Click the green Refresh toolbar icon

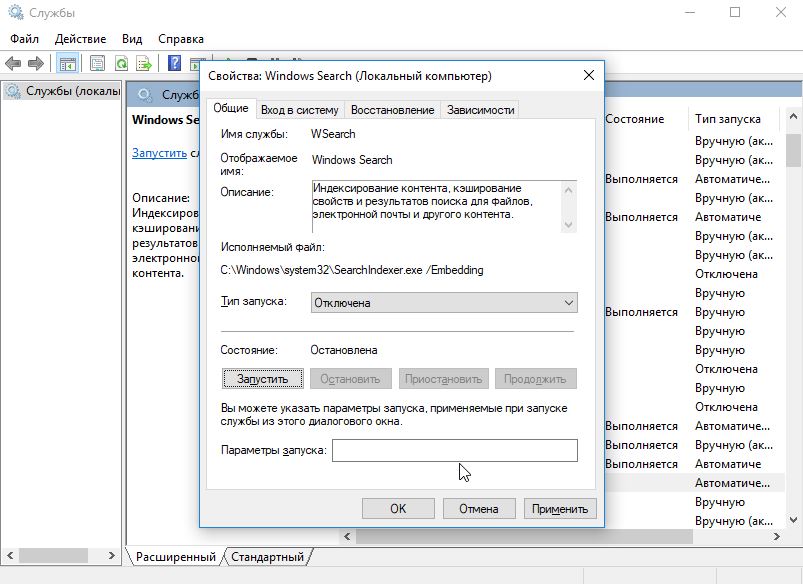click(121, 64)
